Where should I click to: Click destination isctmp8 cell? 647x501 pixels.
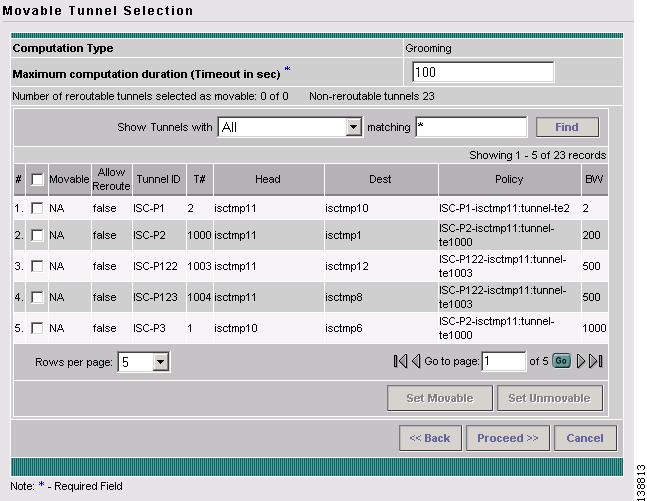tap(344, 297)
